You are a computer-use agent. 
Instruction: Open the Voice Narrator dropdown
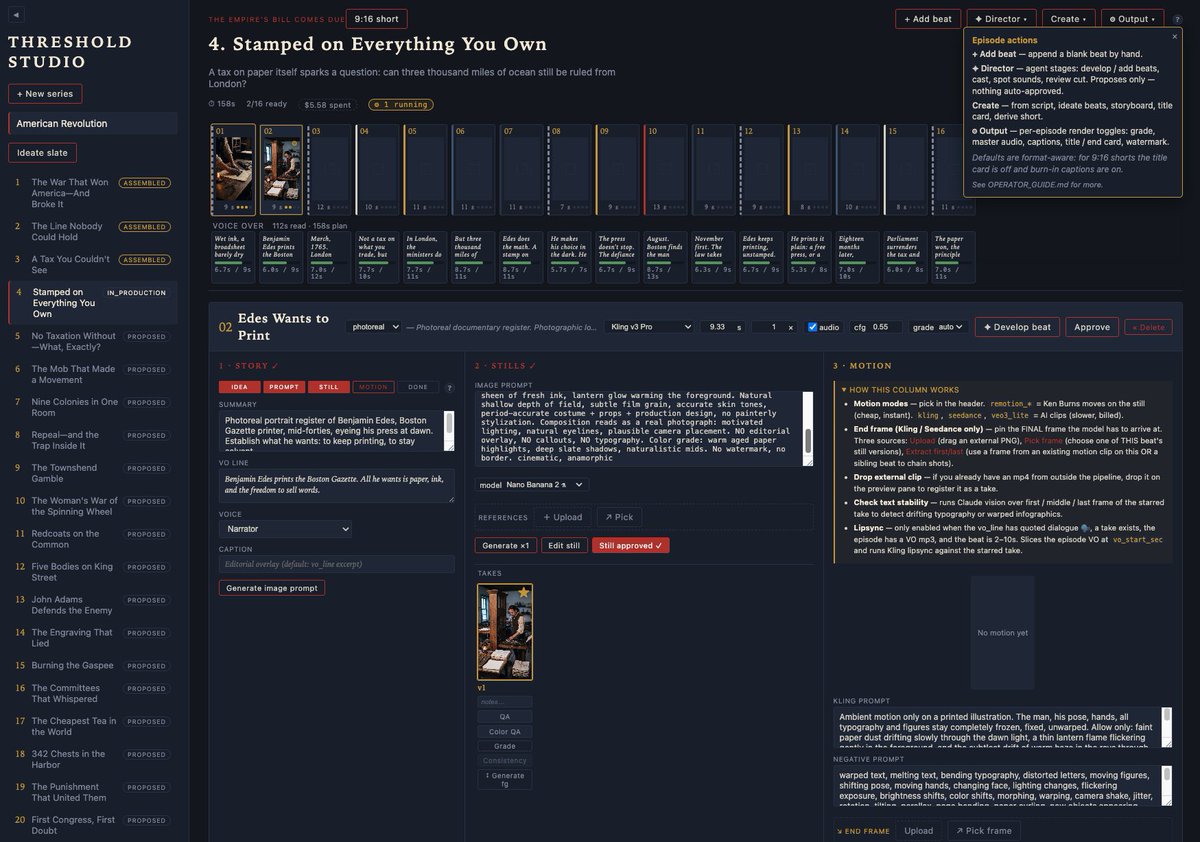click(285, 529)
